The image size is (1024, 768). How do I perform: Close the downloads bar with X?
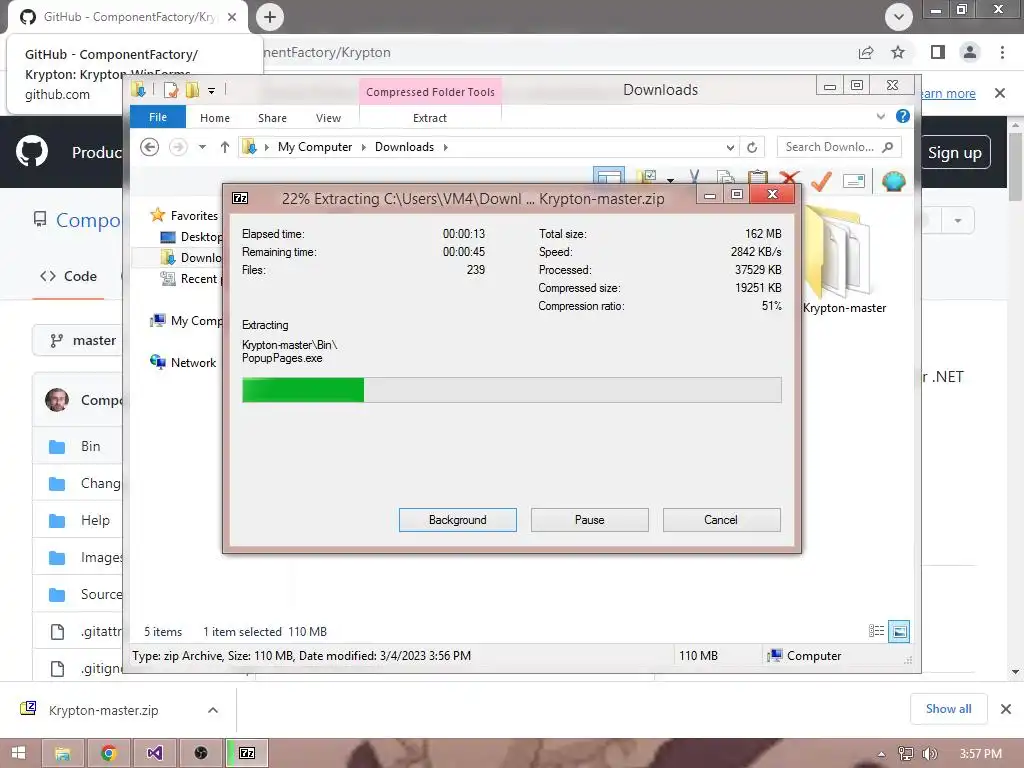coord(1006,709)
